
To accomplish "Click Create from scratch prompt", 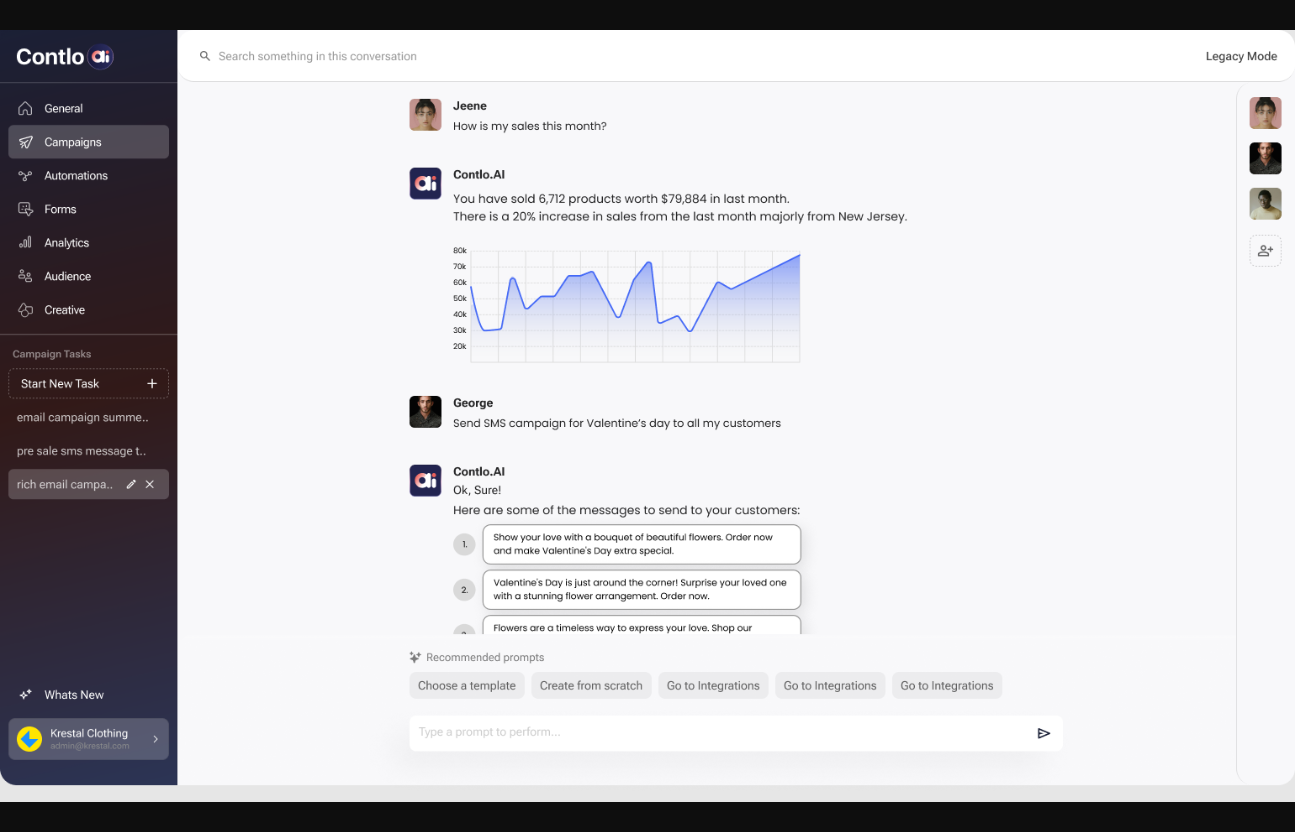I will tap(591, 686).
